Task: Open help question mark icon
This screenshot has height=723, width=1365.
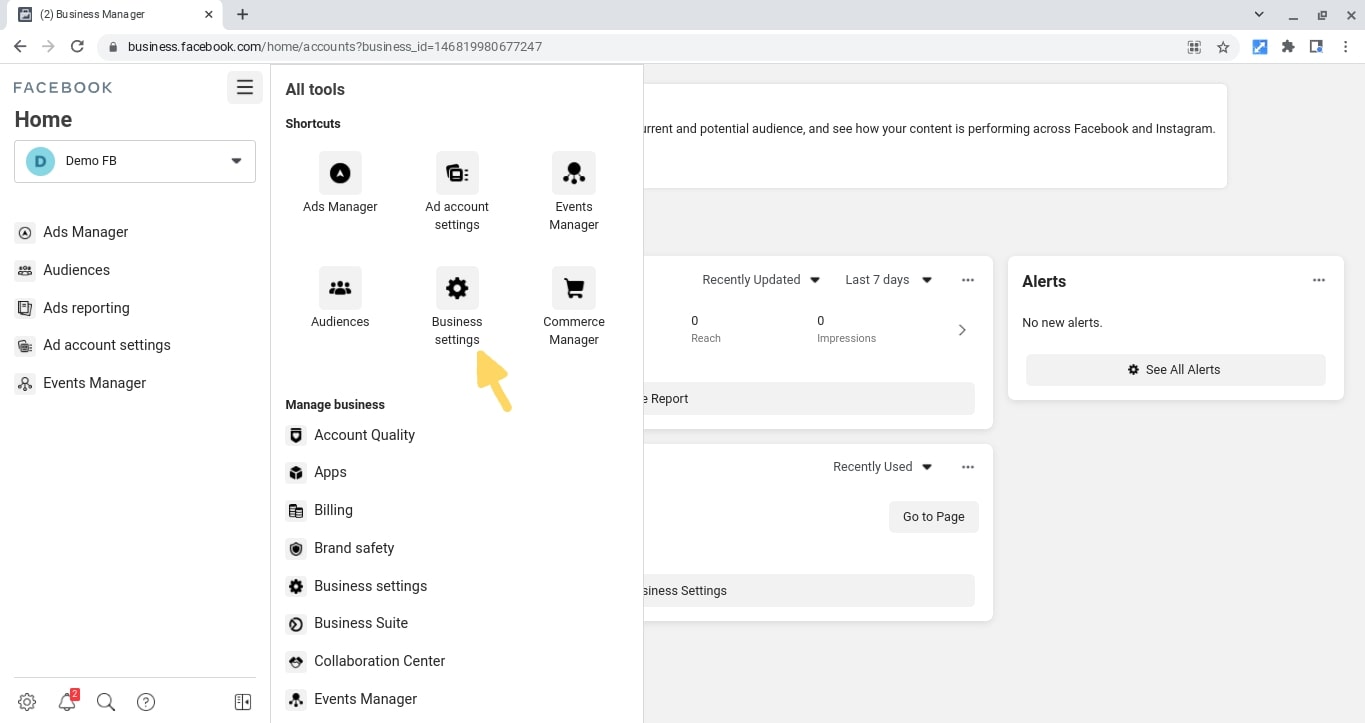Action: point(146,702)
